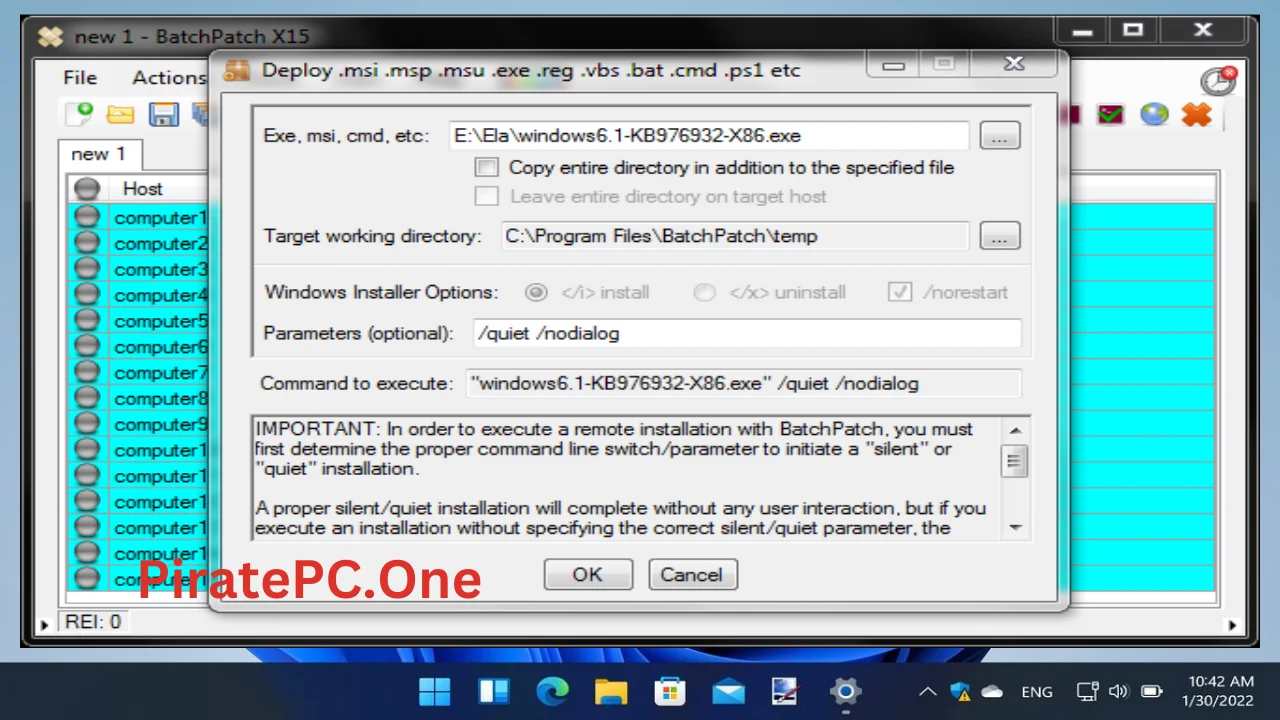Click the Windows Security tray icon
1280x720 pixels.
click(961, 691)
